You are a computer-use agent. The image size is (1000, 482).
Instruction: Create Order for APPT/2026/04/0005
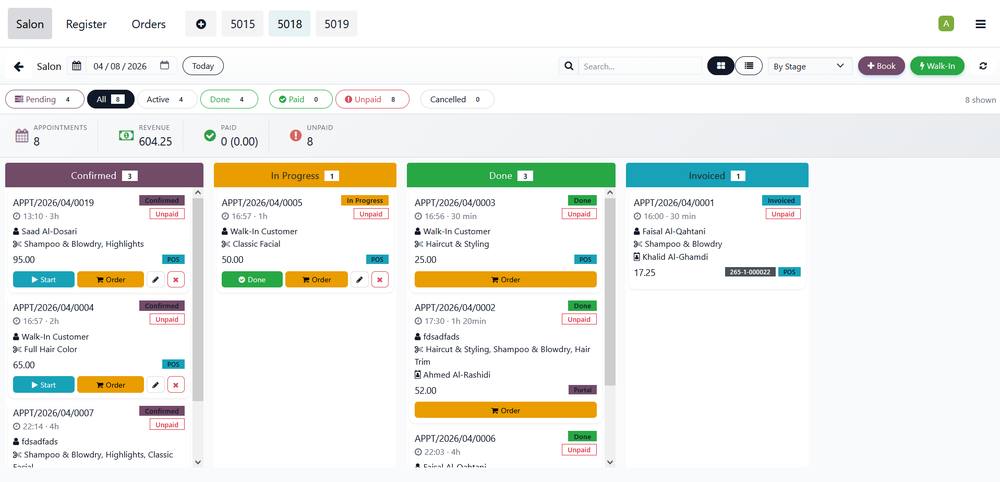click(x=316, y=279)
